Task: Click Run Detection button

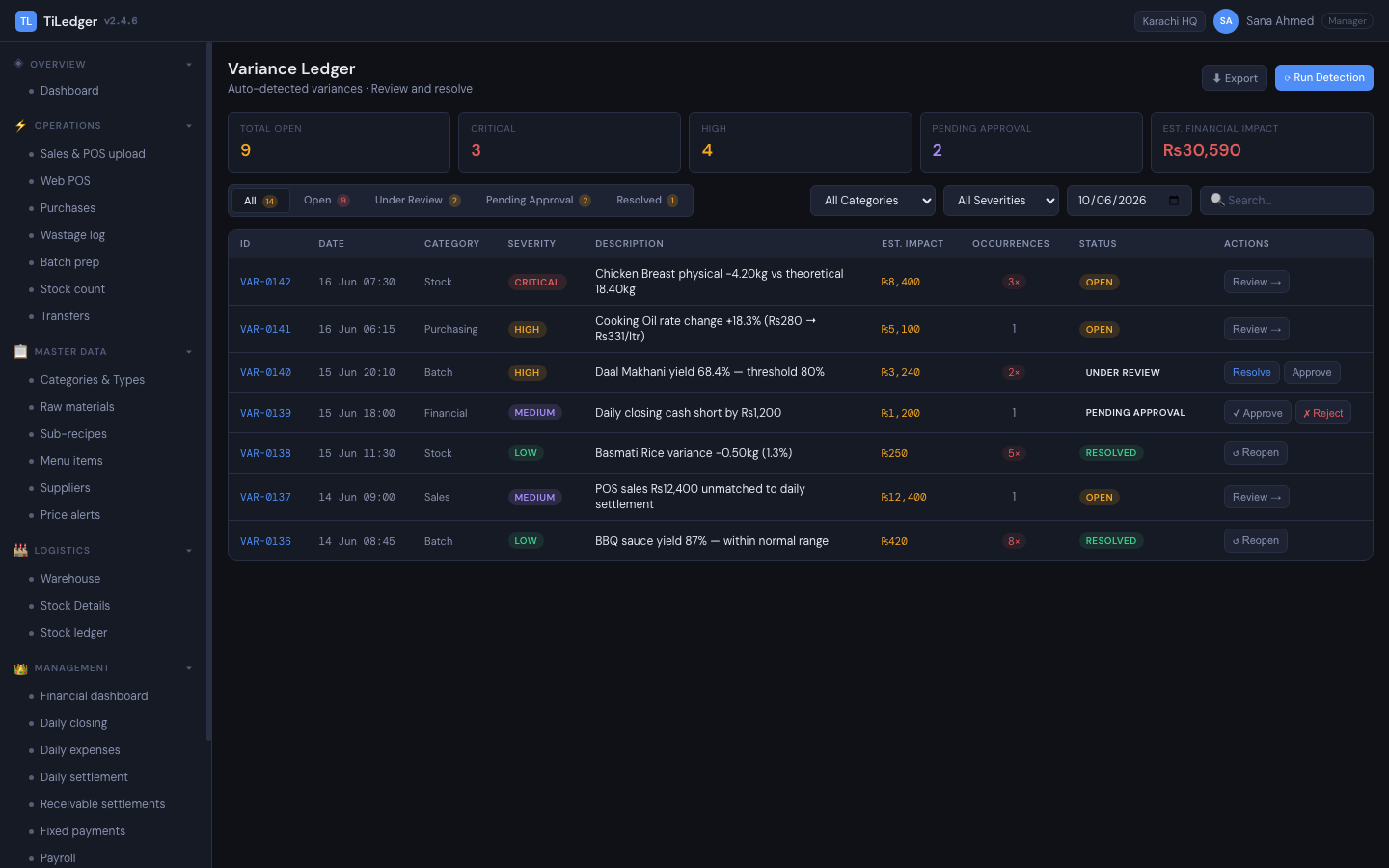Action: 1324,78
